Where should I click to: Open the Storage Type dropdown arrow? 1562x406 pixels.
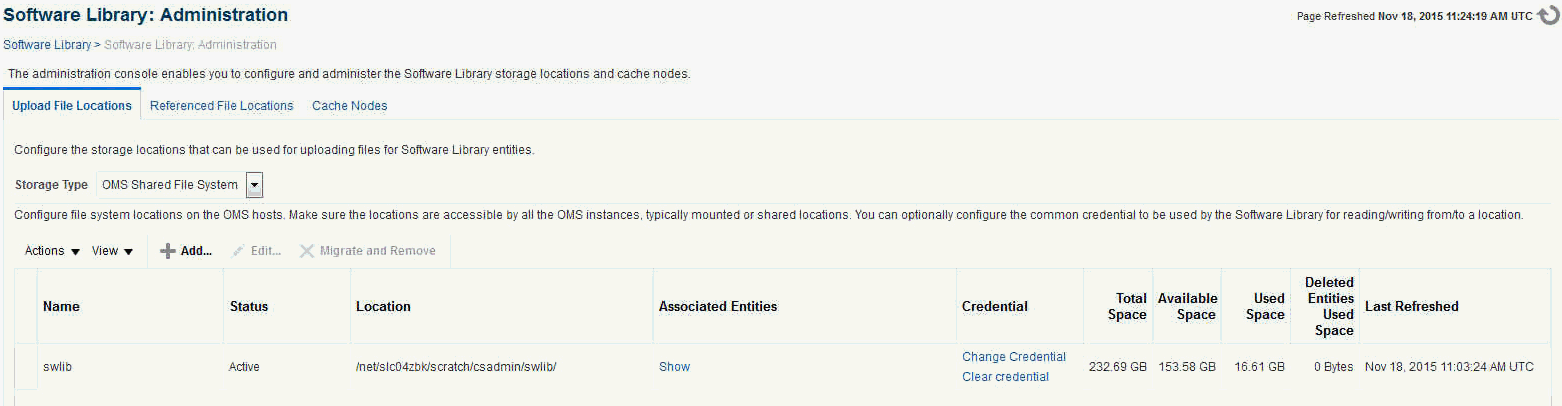[x=254, y=185]
